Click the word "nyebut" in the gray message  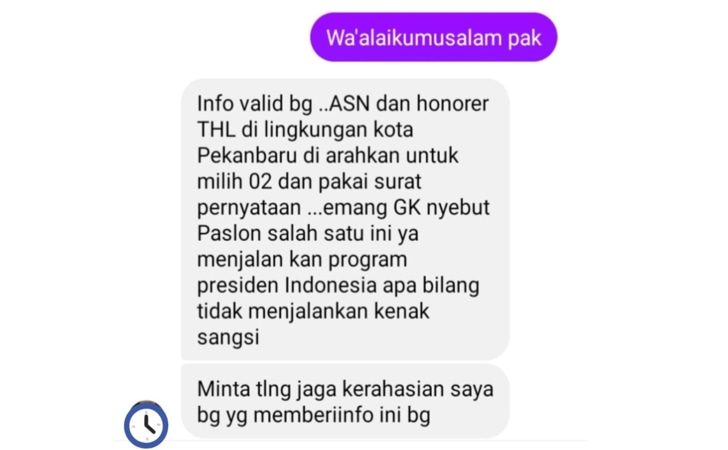[x=458, y=208]
